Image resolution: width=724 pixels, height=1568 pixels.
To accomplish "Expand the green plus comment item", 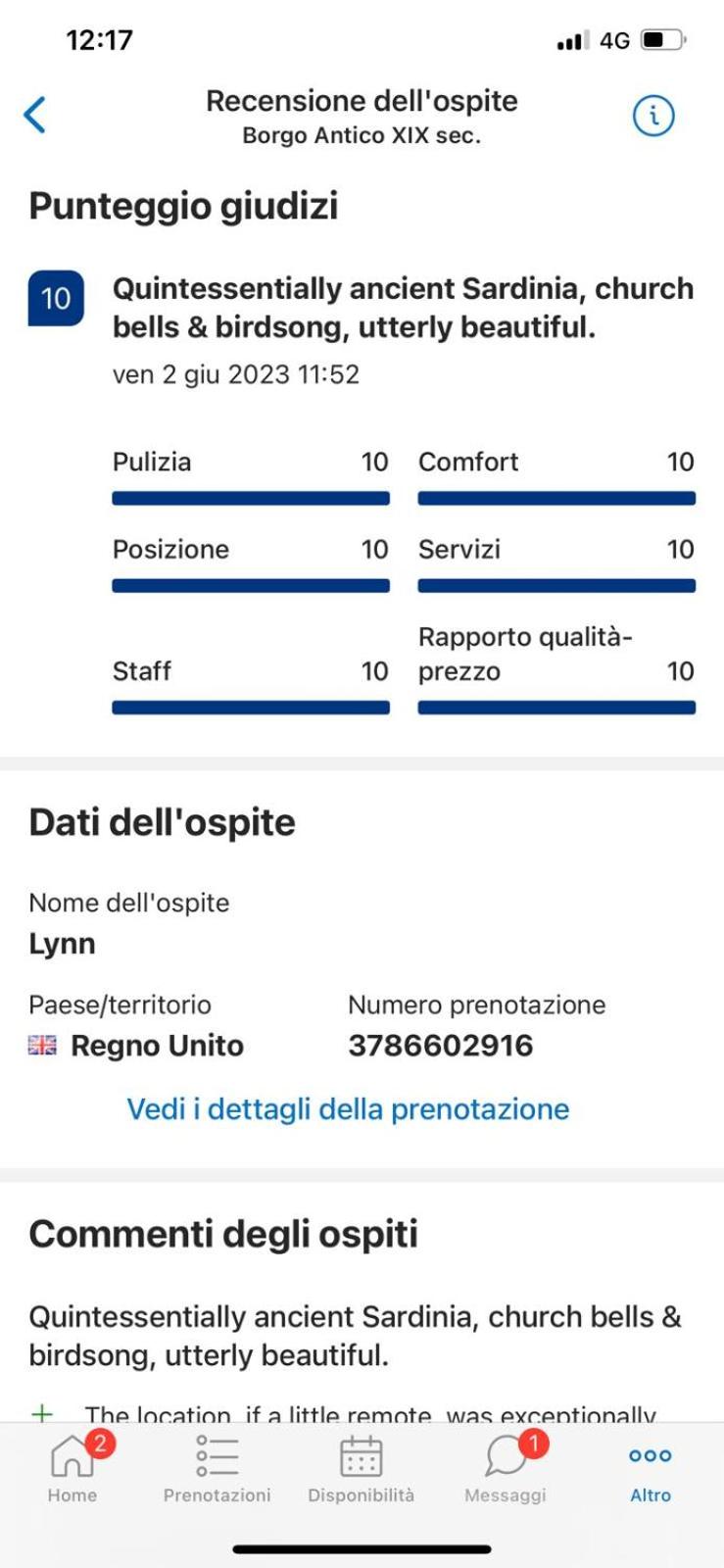I will (42, 1413).
